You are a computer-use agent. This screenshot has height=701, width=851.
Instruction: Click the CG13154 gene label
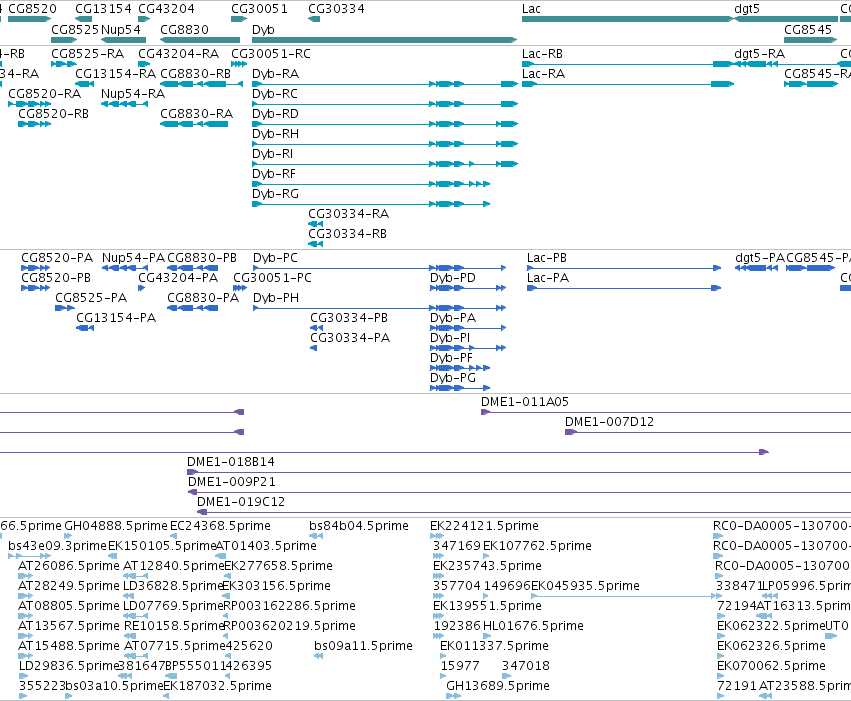tap(103, 9)
